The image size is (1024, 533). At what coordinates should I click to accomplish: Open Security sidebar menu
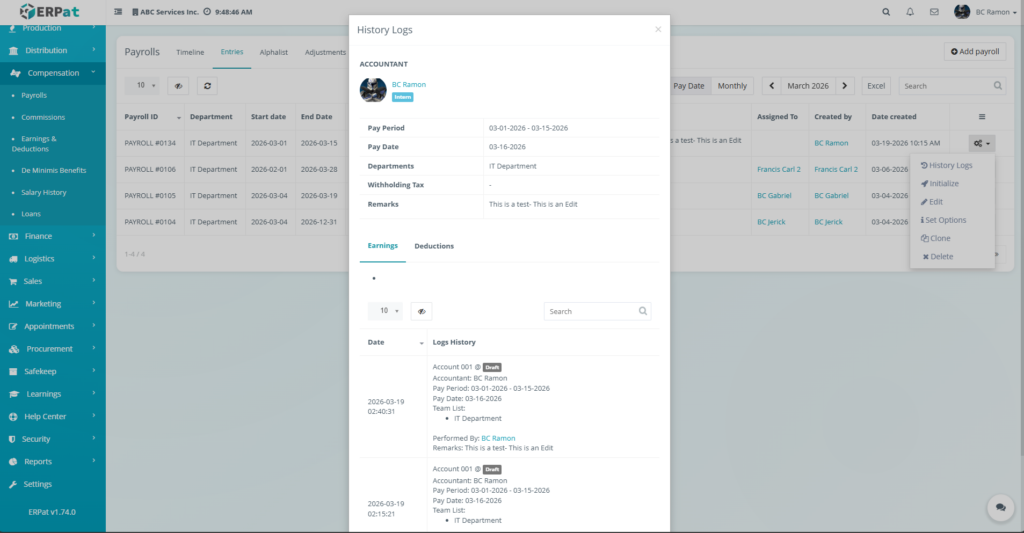tap(53, 439)
